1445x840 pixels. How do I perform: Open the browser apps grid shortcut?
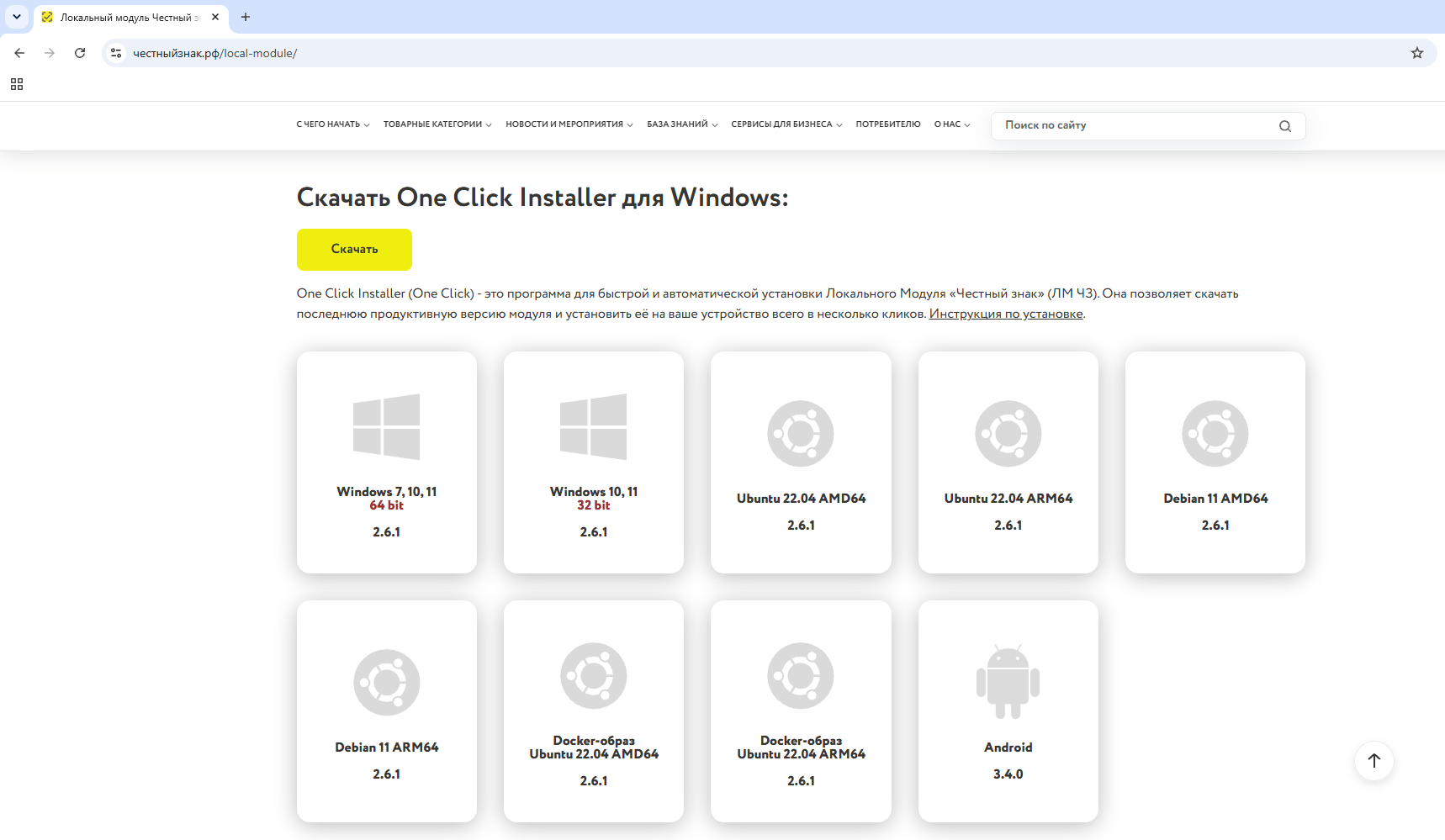pos(17,84)
